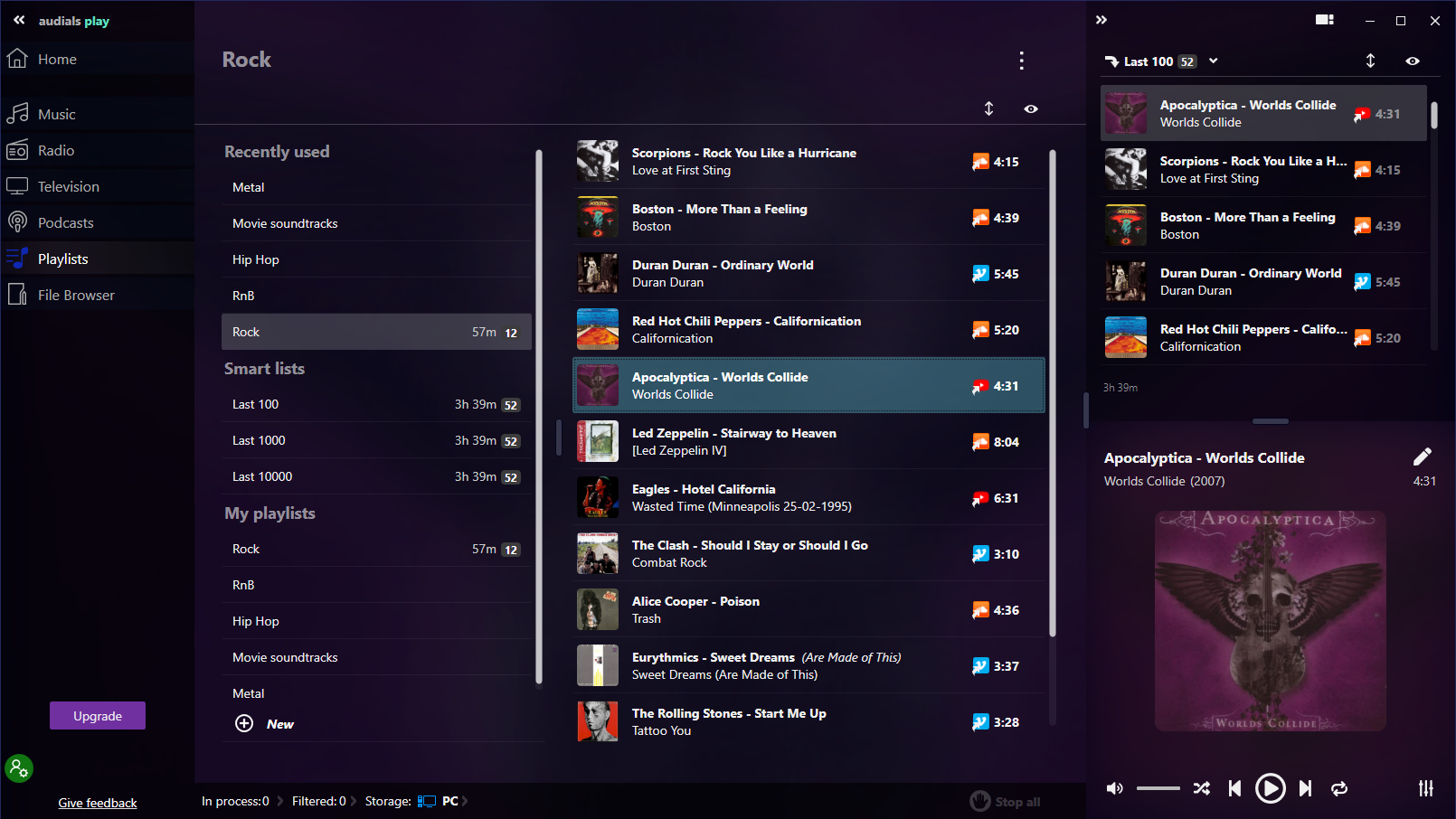Click the source icon beside Stairway to Heaven 8:04
This screenshot has width=1456, height=819.
pyautogui.click(x=980, y=442)
